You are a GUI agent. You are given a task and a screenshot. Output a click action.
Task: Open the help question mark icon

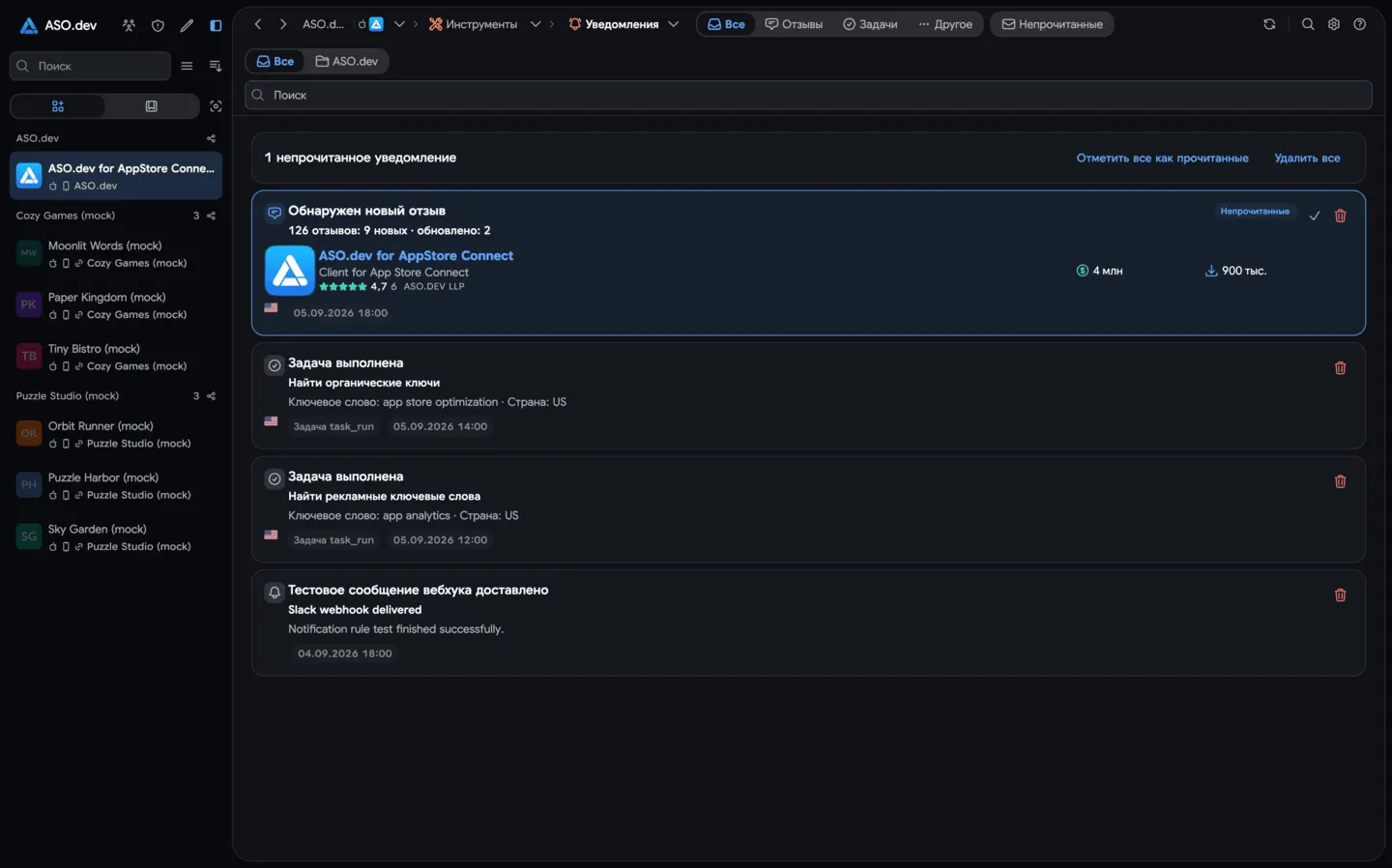tap(1360, 24)
